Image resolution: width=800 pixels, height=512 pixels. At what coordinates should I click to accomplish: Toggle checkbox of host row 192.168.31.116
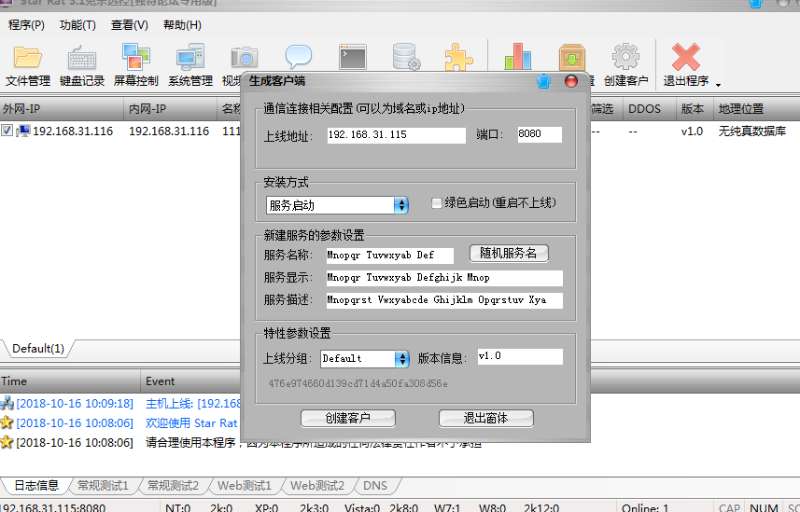pyautogui.click(x=7, y=130)
